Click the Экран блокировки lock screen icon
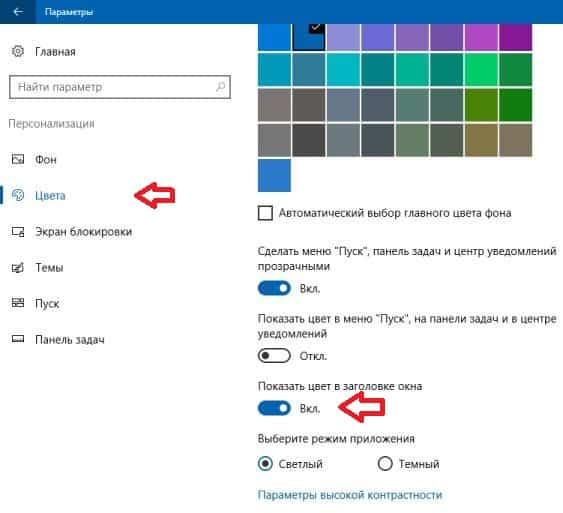563x513 pixels. coord(18,232)
